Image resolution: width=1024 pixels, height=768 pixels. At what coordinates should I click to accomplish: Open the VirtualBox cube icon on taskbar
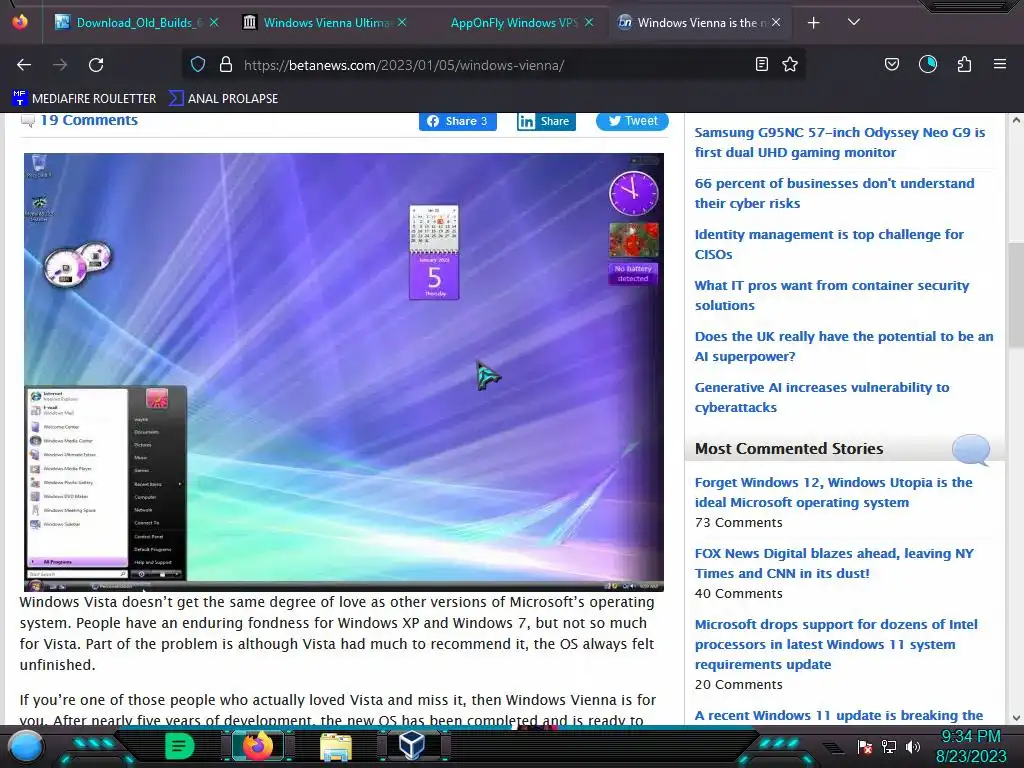coord(412,746)
